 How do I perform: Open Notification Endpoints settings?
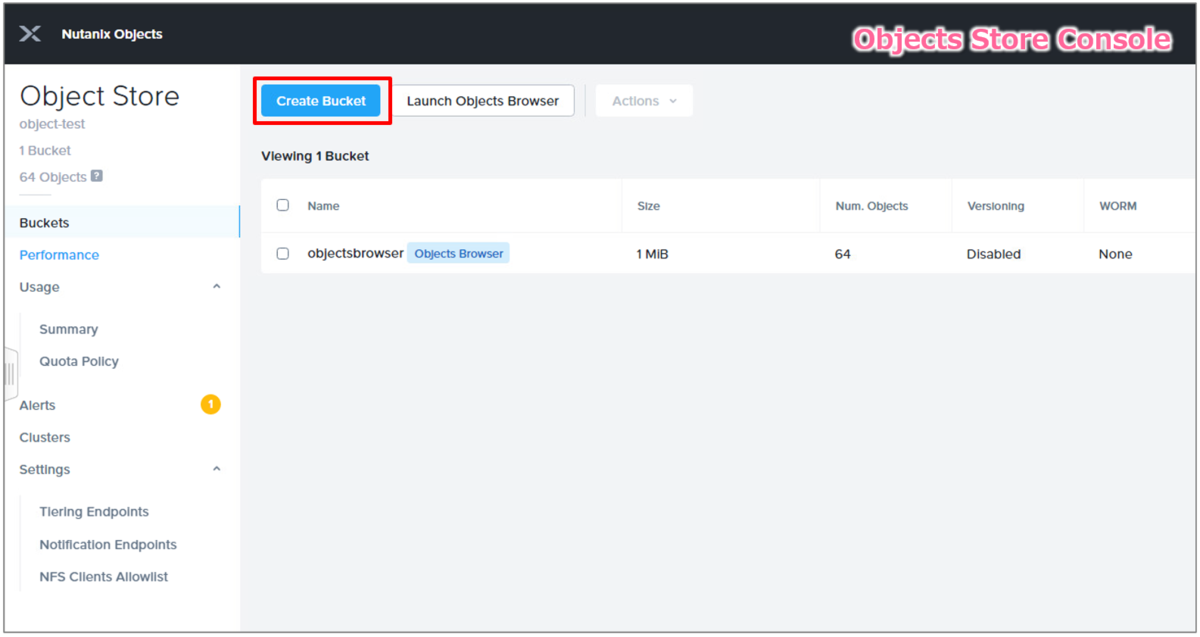(x=108, y=545)
